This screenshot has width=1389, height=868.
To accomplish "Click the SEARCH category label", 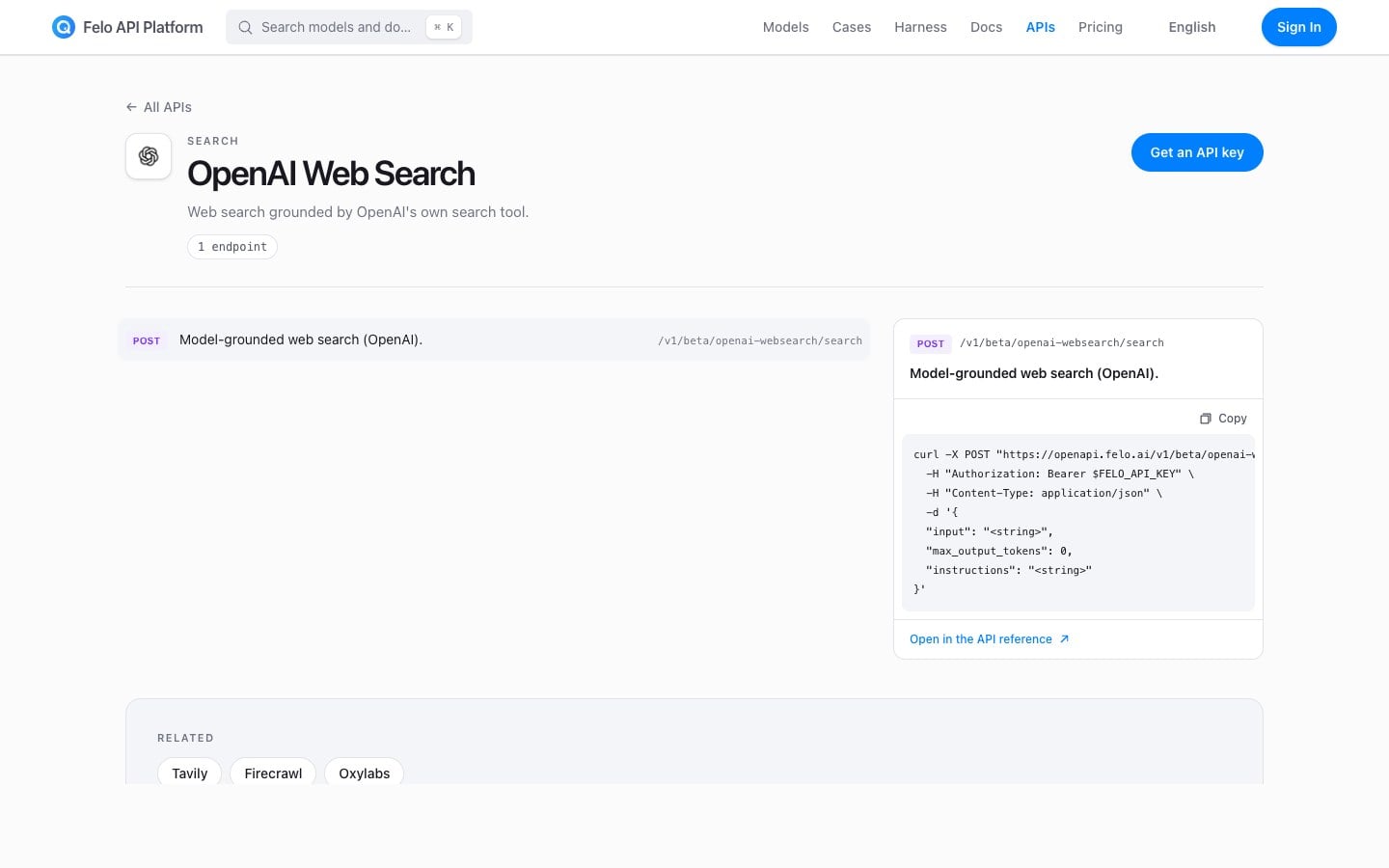I will pos(213,141).
